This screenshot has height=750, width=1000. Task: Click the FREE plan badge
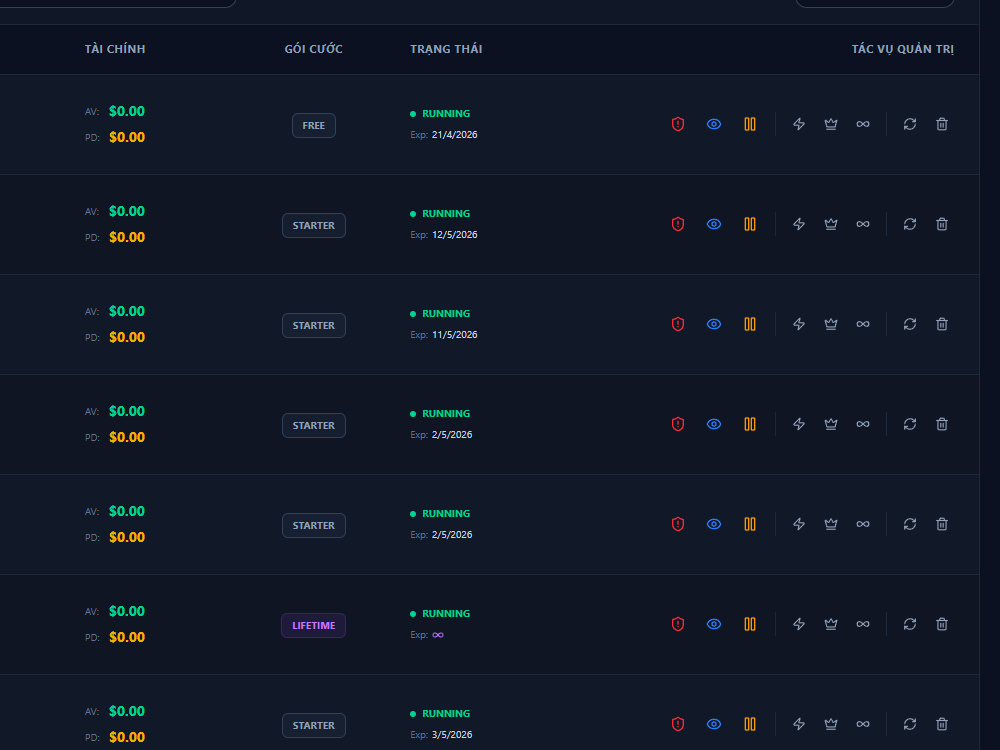[x=314, y=126]
